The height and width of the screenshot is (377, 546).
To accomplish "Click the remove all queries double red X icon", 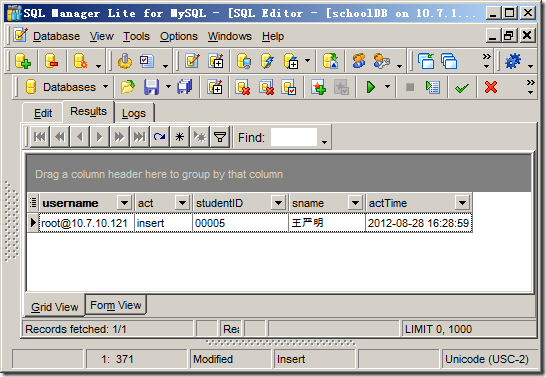I will click(x=266, y=87).
